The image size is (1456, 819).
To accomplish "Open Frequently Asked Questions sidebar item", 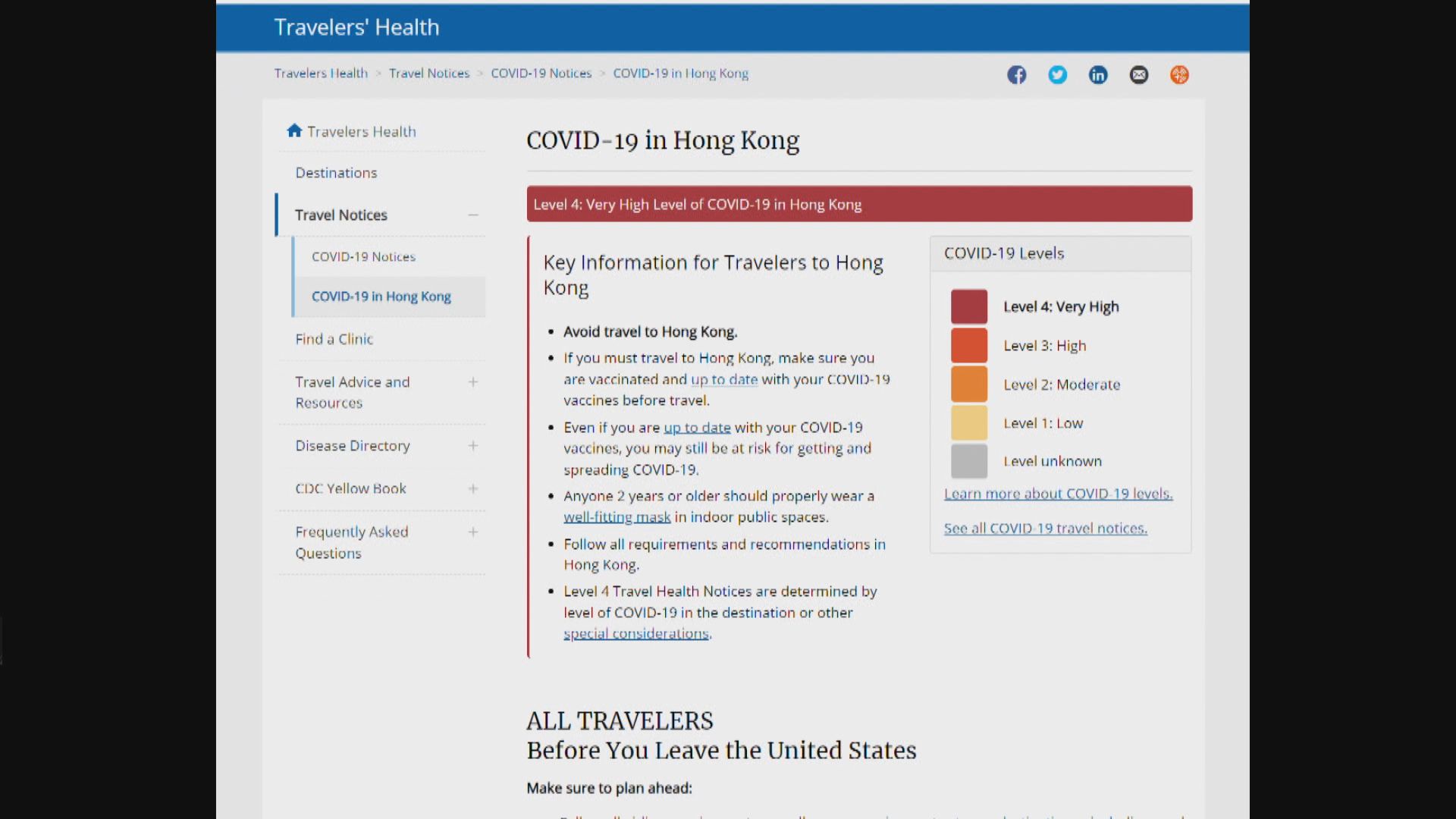I will pyautogui.click(x=352, y=543).
